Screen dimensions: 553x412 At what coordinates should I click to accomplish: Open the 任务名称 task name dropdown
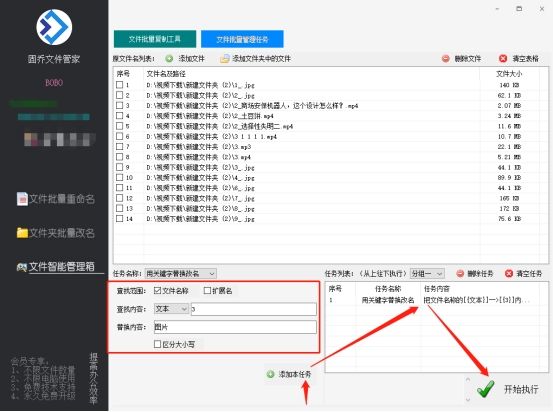[x=181, y=273]
